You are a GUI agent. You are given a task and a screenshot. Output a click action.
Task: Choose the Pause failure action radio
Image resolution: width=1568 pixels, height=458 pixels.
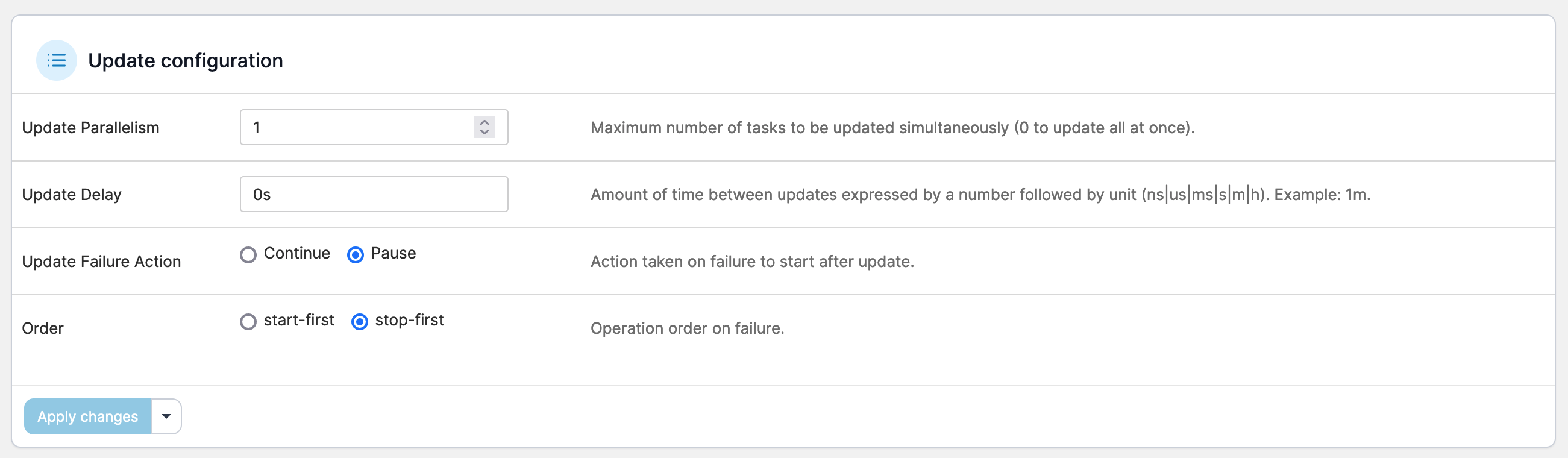coord(356,254)
